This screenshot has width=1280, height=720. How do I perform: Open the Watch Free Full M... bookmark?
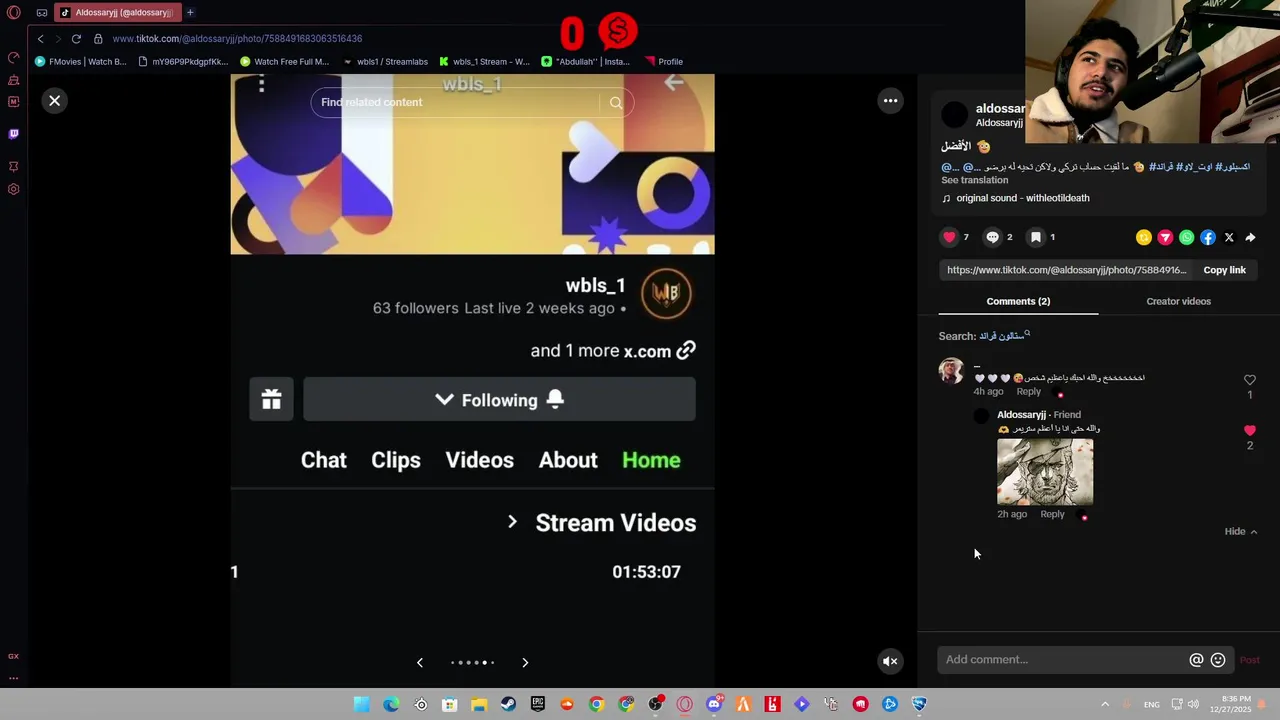pos(285,61)
